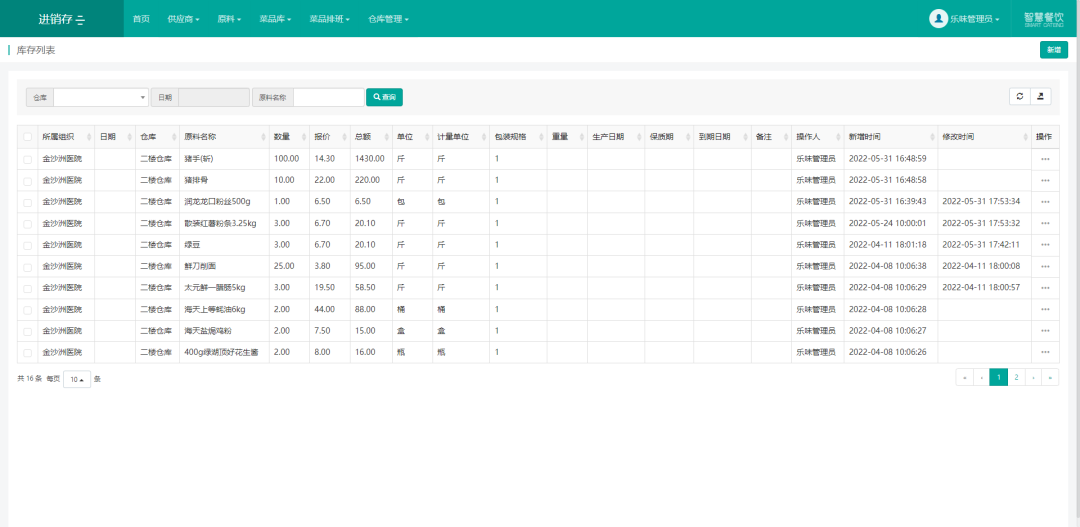Sort table by 总额 column

click(371, 137)
